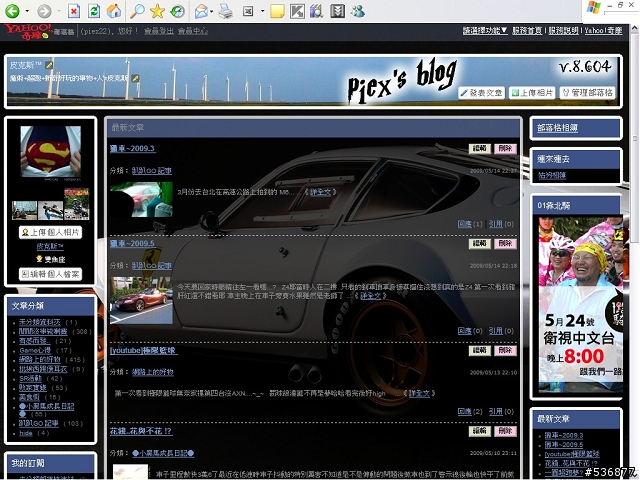Open the category link with 415 articles
640x480 pixels.
(x=40, y=360)
